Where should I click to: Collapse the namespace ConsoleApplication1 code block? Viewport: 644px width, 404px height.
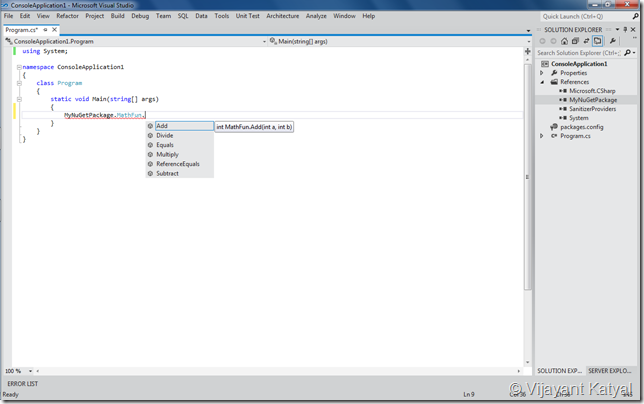coord(19,67)
